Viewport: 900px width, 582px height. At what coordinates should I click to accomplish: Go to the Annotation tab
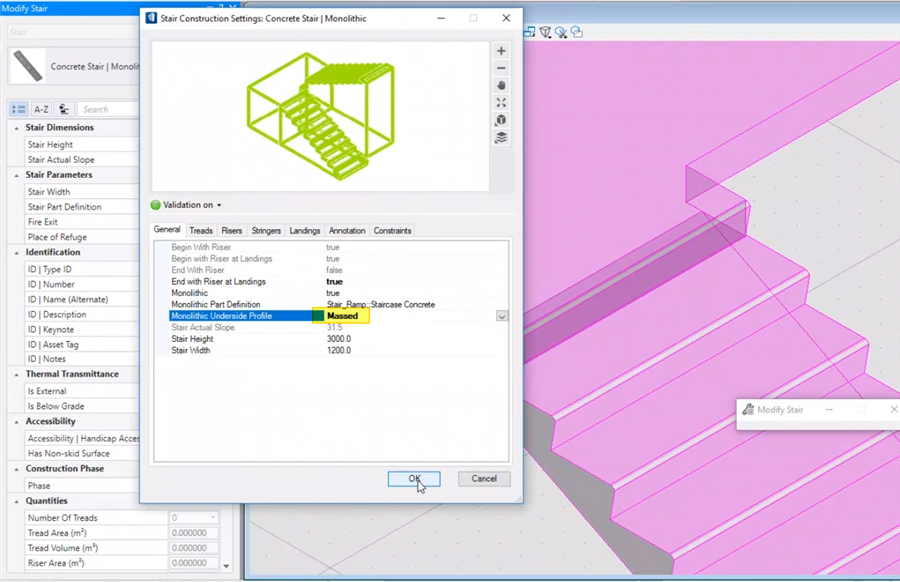coord(347,231)
